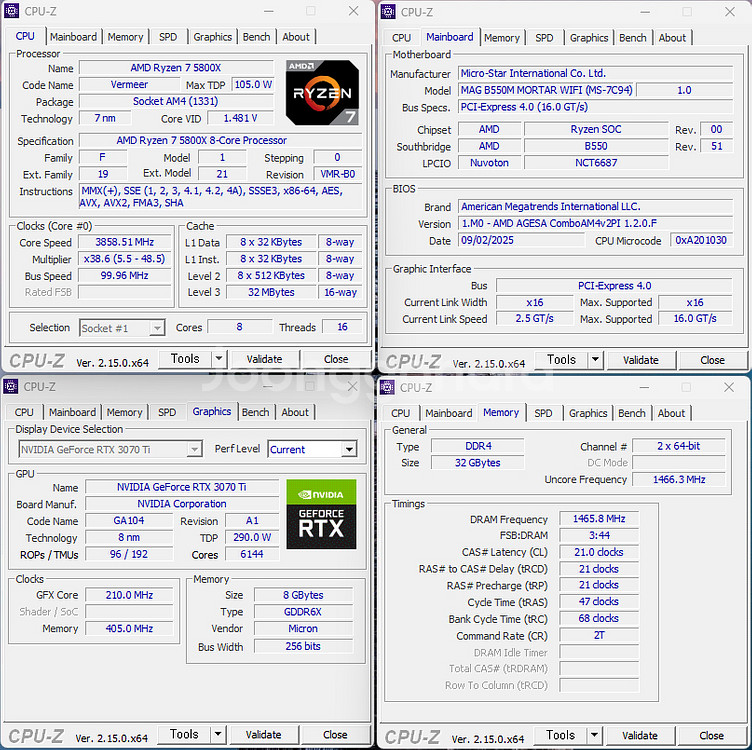Open Mainboard tab in the CPU window

point(73,37)
